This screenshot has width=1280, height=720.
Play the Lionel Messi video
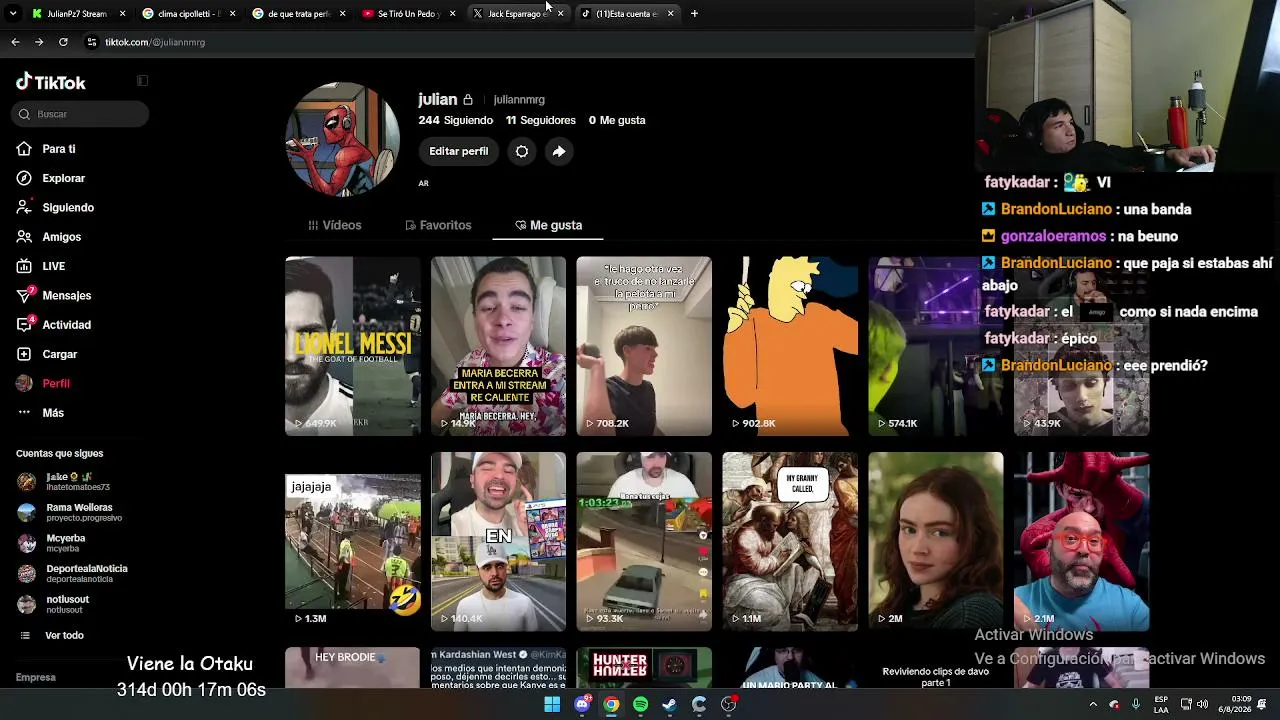(x=353, y=346)
